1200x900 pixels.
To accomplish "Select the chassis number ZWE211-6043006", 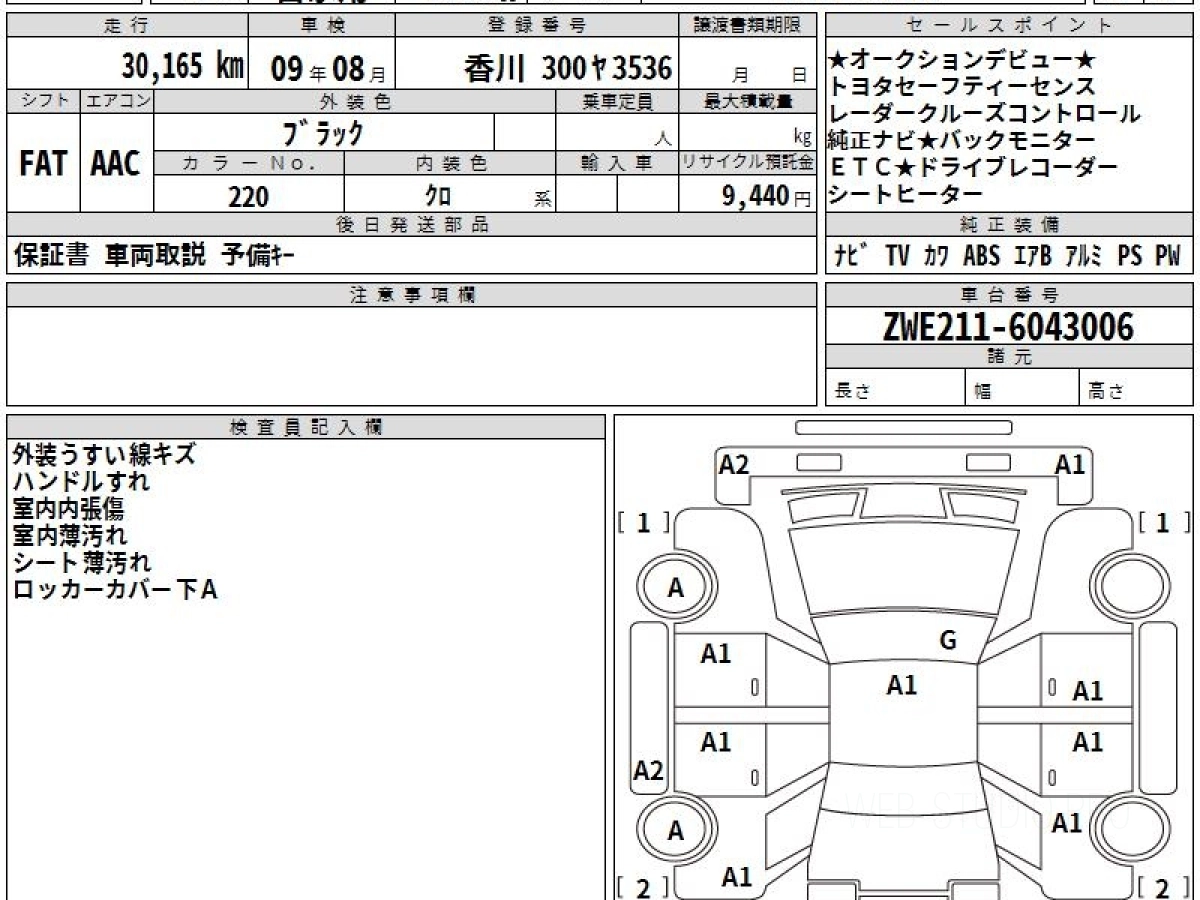I will pos(1009,327).
